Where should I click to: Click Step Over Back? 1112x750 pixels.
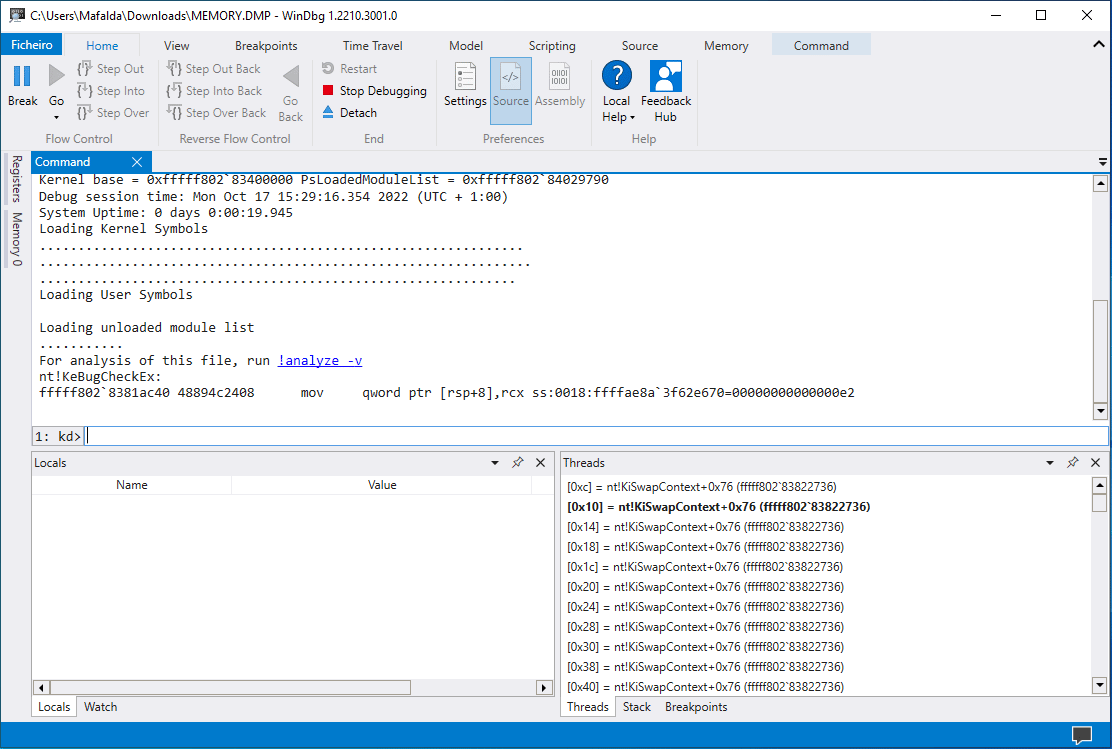216,113
